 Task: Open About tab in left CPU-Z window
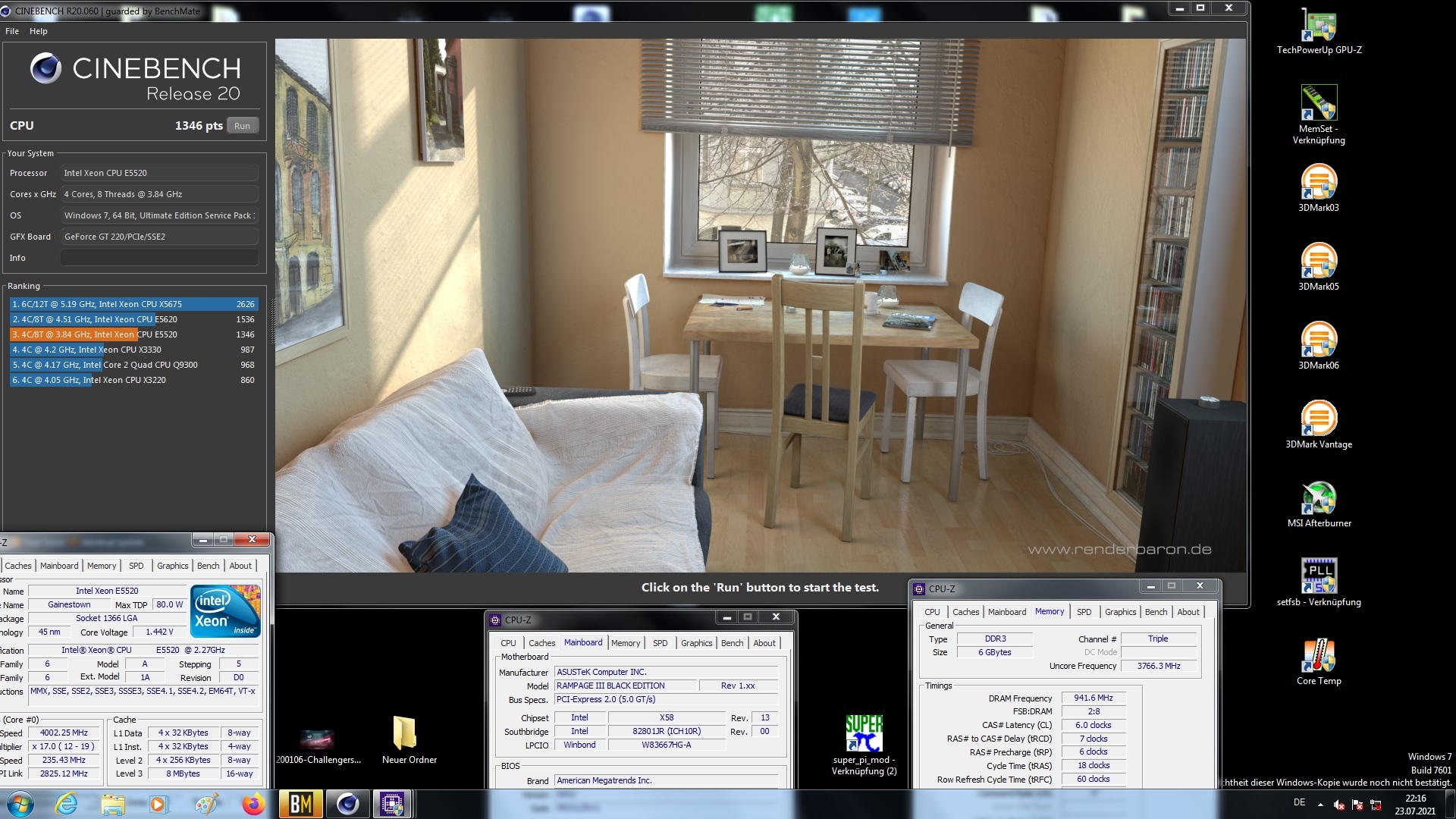pos(240,566)
